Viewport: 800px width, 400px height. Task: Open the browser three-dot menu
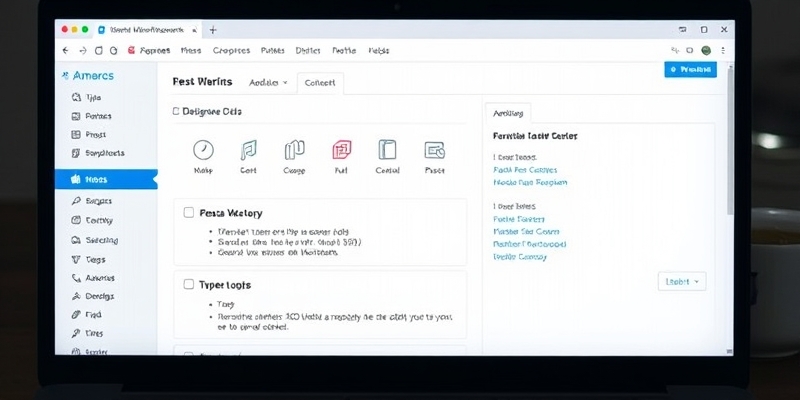tap(723, 51)
